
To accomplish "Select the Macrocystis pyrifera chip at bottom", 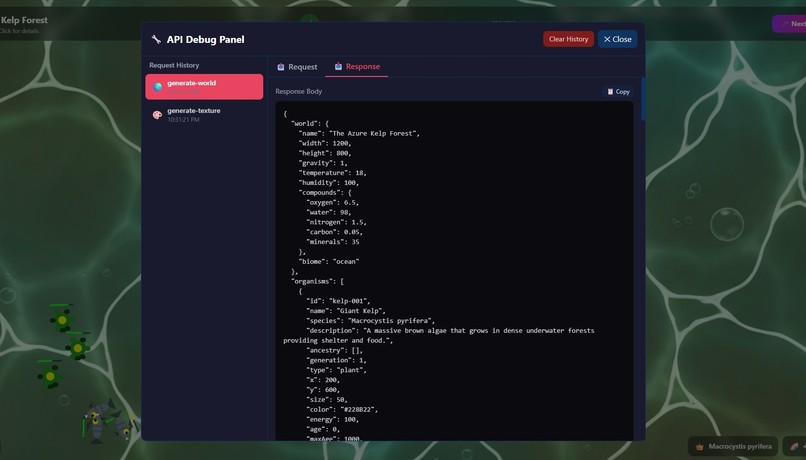I will (734, 447).
